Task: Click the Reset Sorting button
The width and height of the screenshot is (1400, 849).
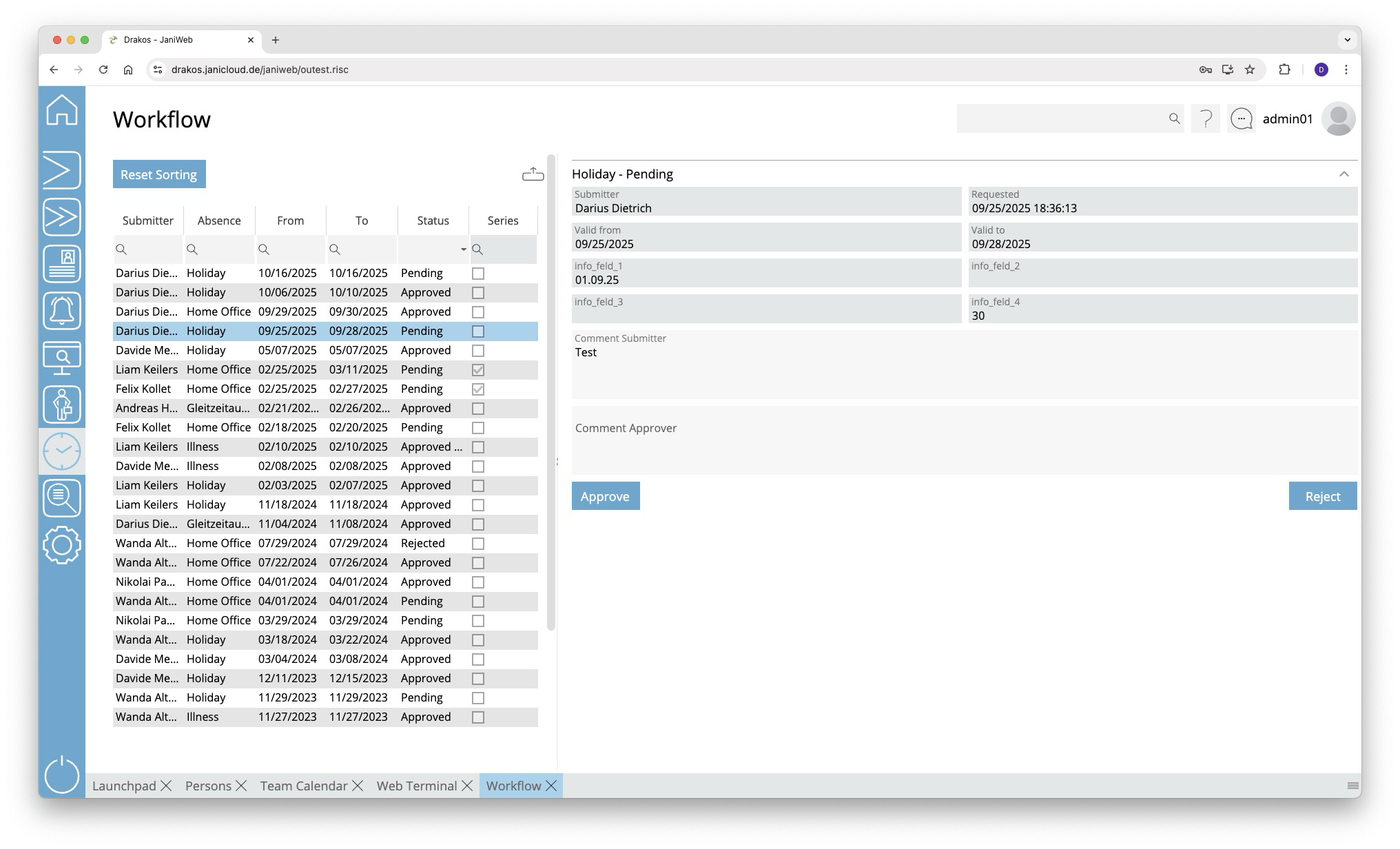Action: (x=159, y=174)
